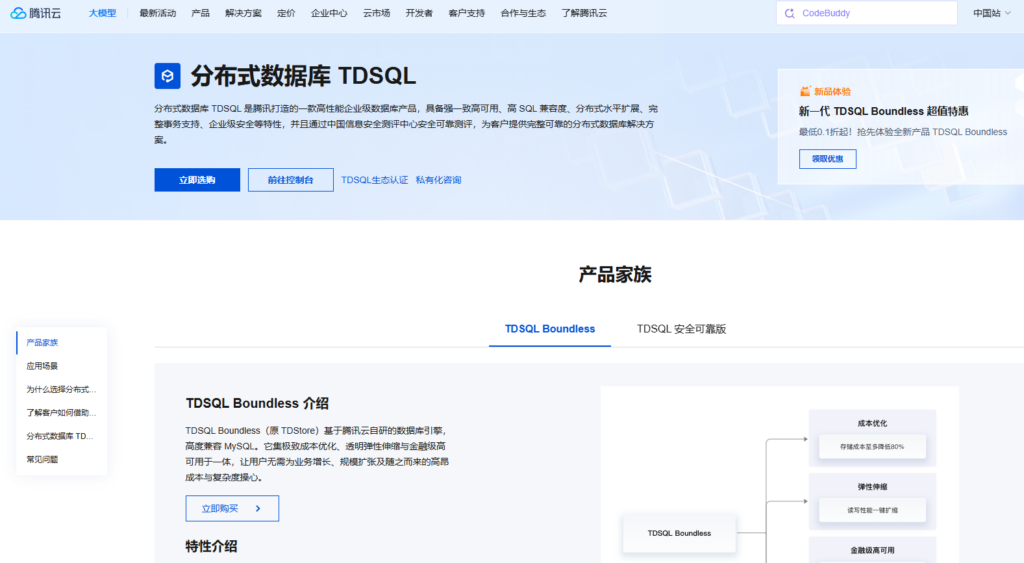The width and height of the screenshot is (1024, 563).
Task: Open the 合作与生态 menu
Action: (523, 13)
